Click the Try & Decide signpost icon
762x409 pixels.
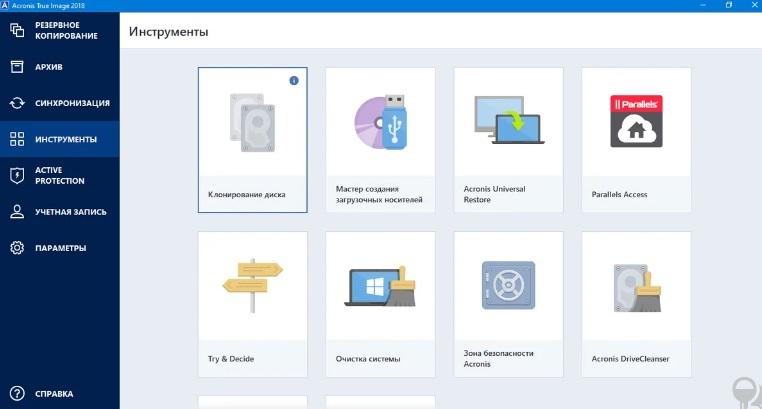(252, 286)
